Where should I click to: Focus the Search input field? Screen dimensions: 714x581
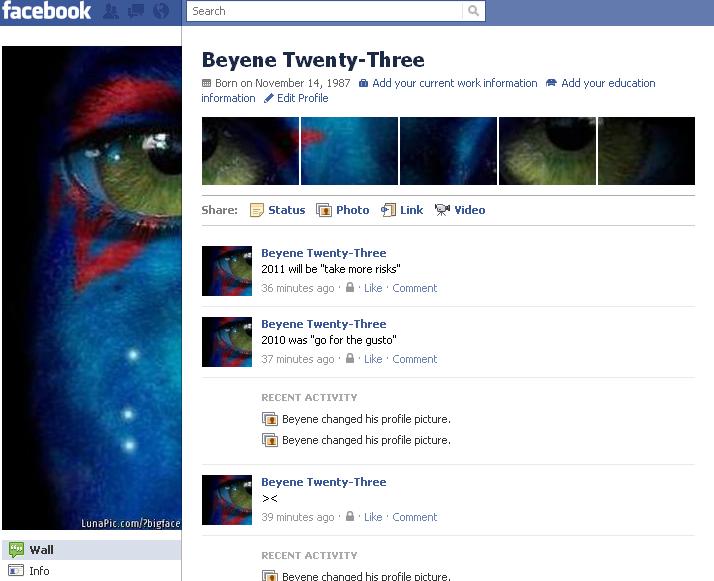pyautogui.click(x=325, y=11)
